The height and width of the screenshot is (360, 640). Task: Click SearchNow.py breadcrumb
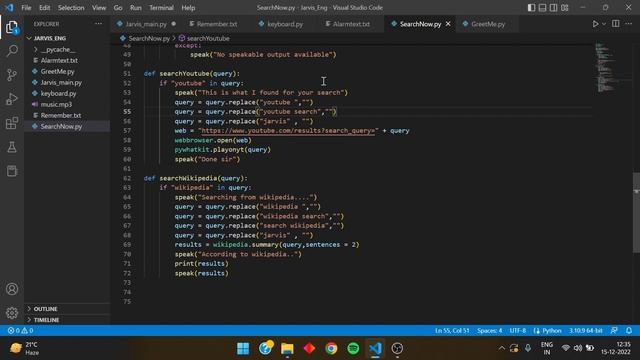(x=149, y=38)
